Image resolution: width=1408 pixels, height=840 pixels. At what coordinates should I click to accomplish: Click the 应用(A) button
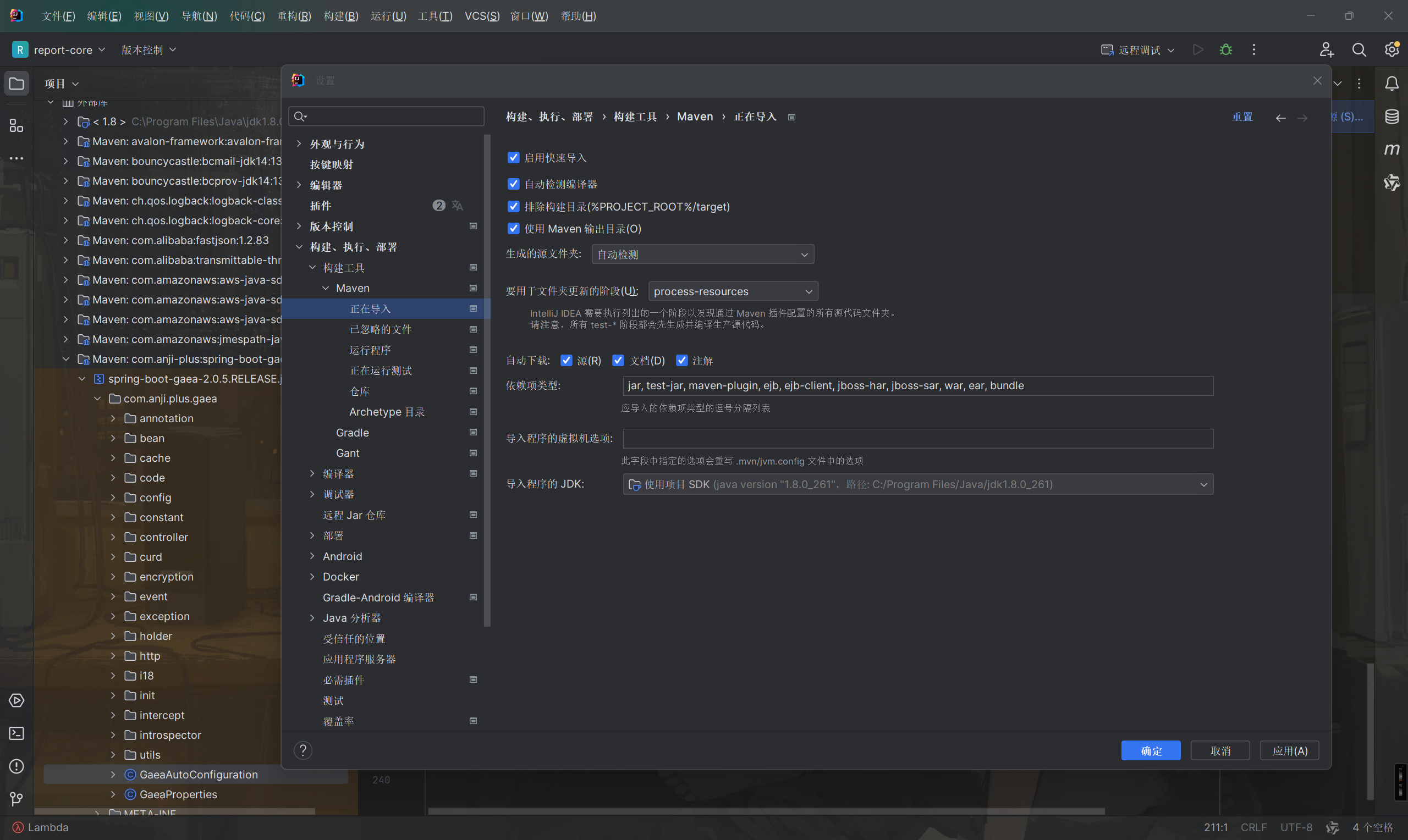[1290, 750]
